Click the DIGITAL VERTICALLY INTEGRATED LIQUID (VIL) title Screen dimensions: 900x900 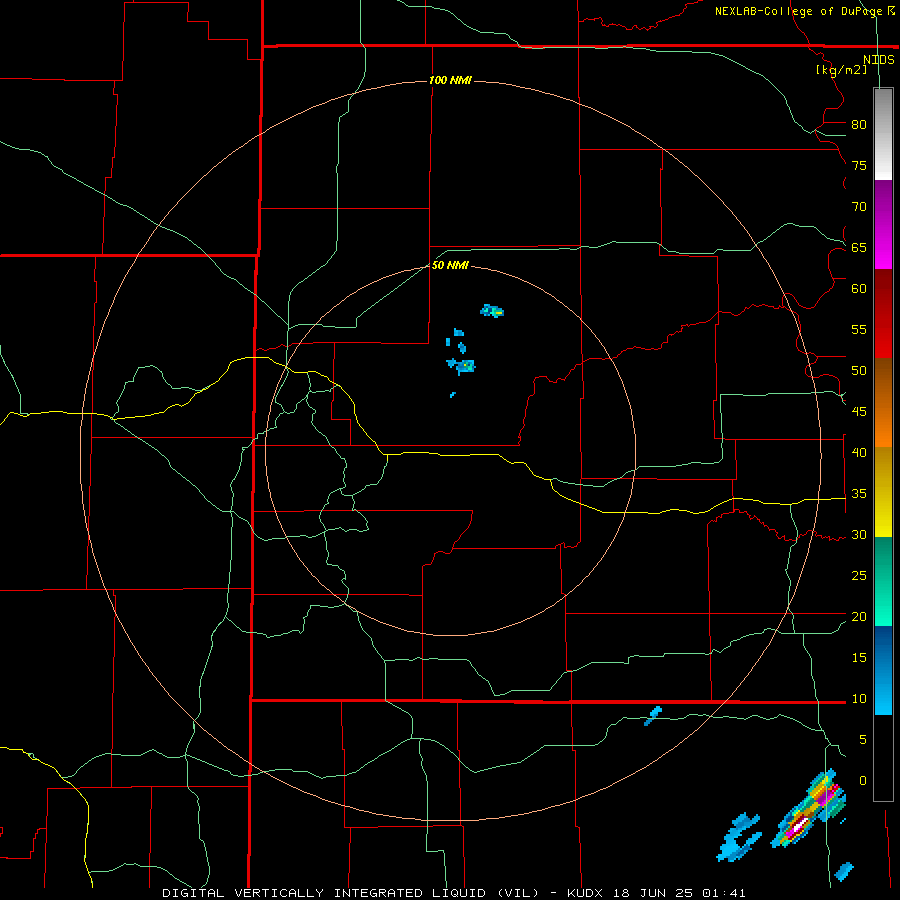(x=350, y=893)
